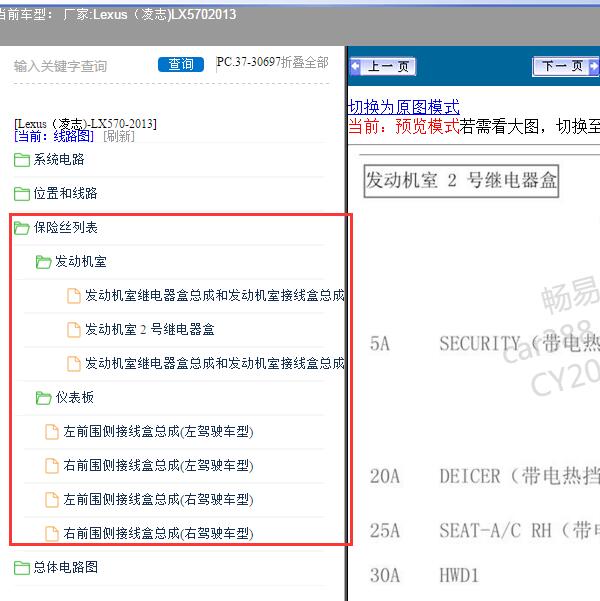The width and height of the screenshot is (600, 601).
Task: Click right arrow icon on 下一页 button
Action: point(593,66)
